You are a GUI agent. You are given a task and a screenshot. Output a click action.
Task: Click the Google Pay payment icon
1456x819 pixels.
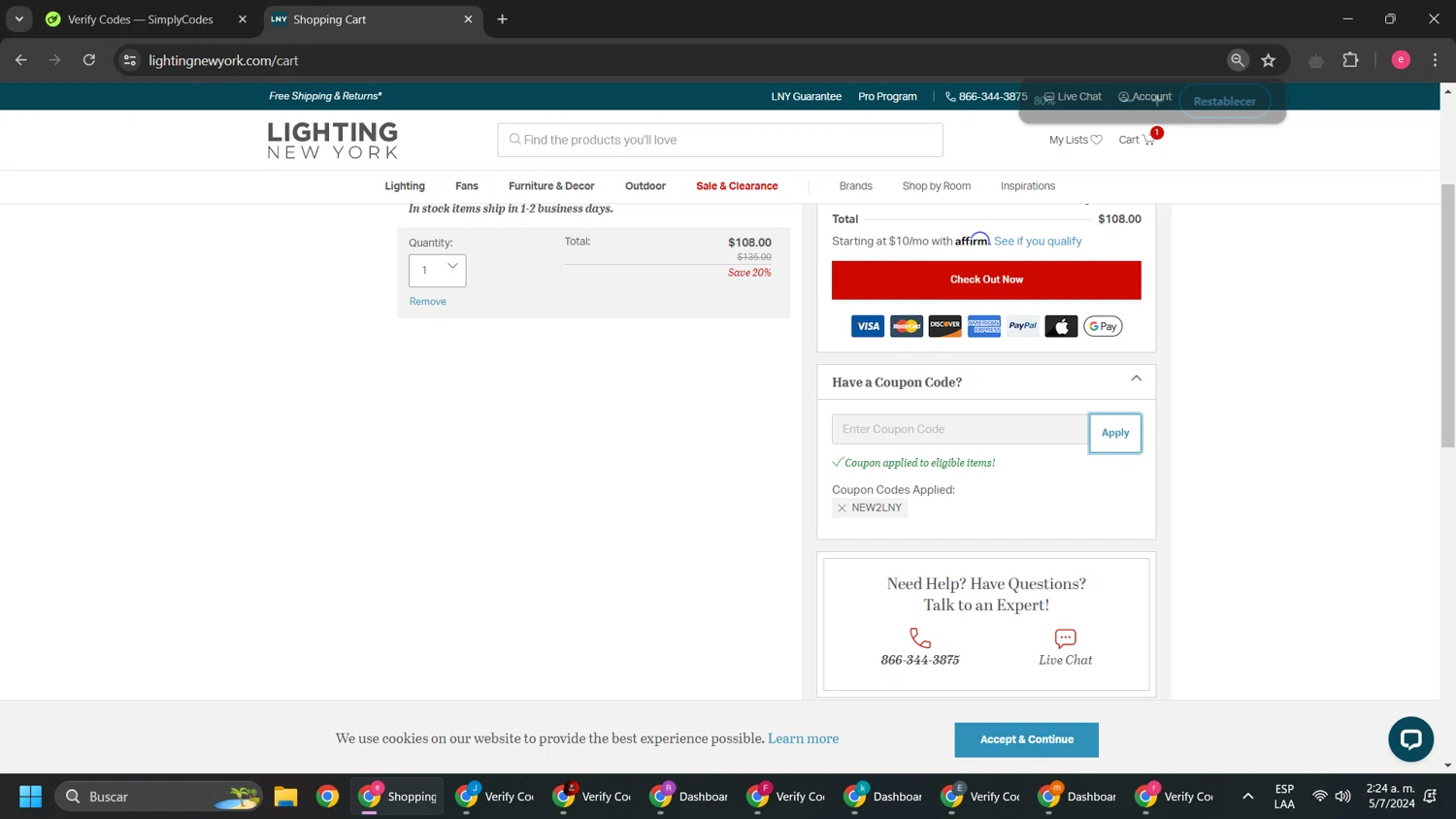1103,326
